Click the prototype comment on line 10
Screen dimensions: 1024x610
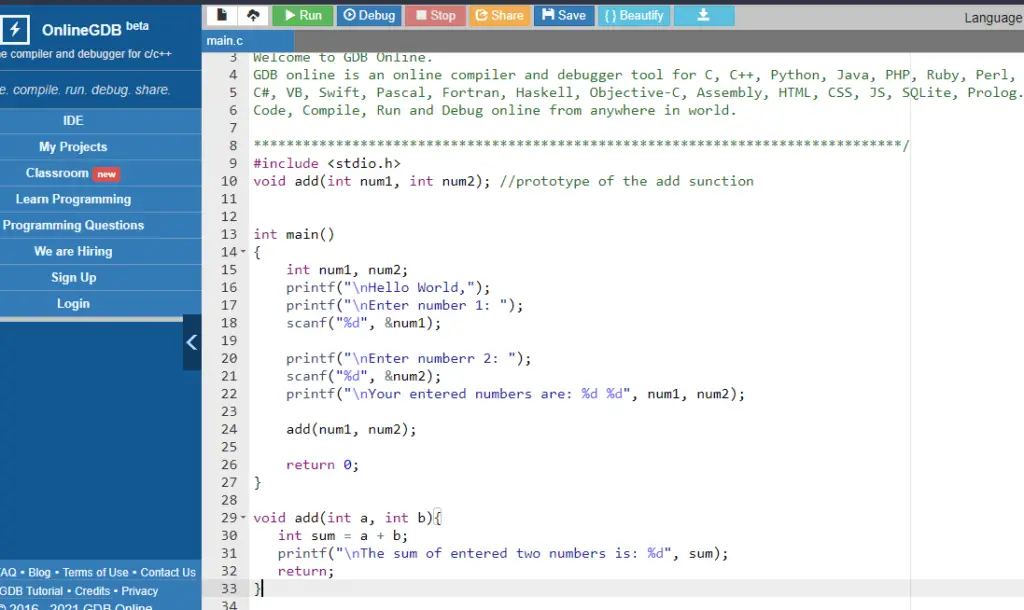click(626, 181)
